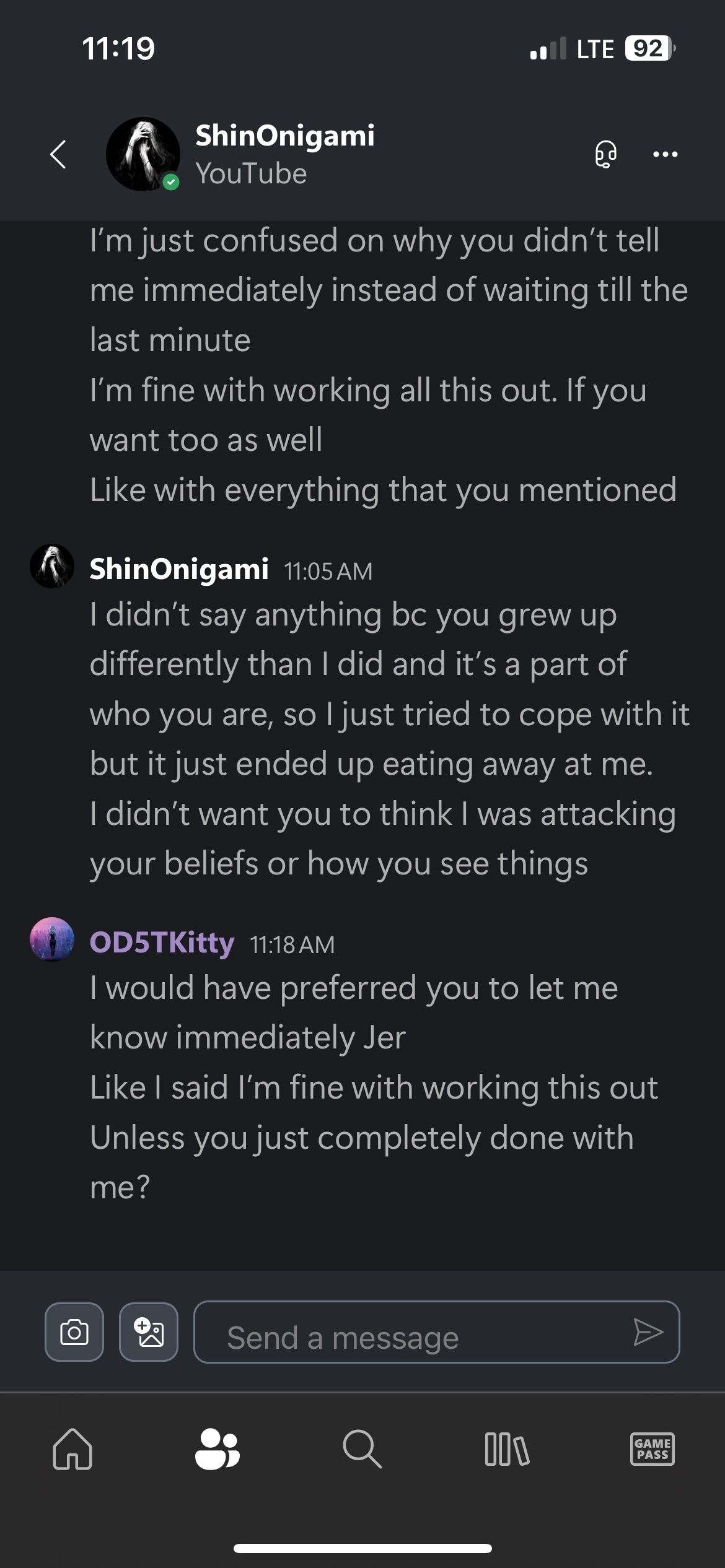Open ShinOnigami's header profile picture
725x1568 pixels.
coord(143,154)
